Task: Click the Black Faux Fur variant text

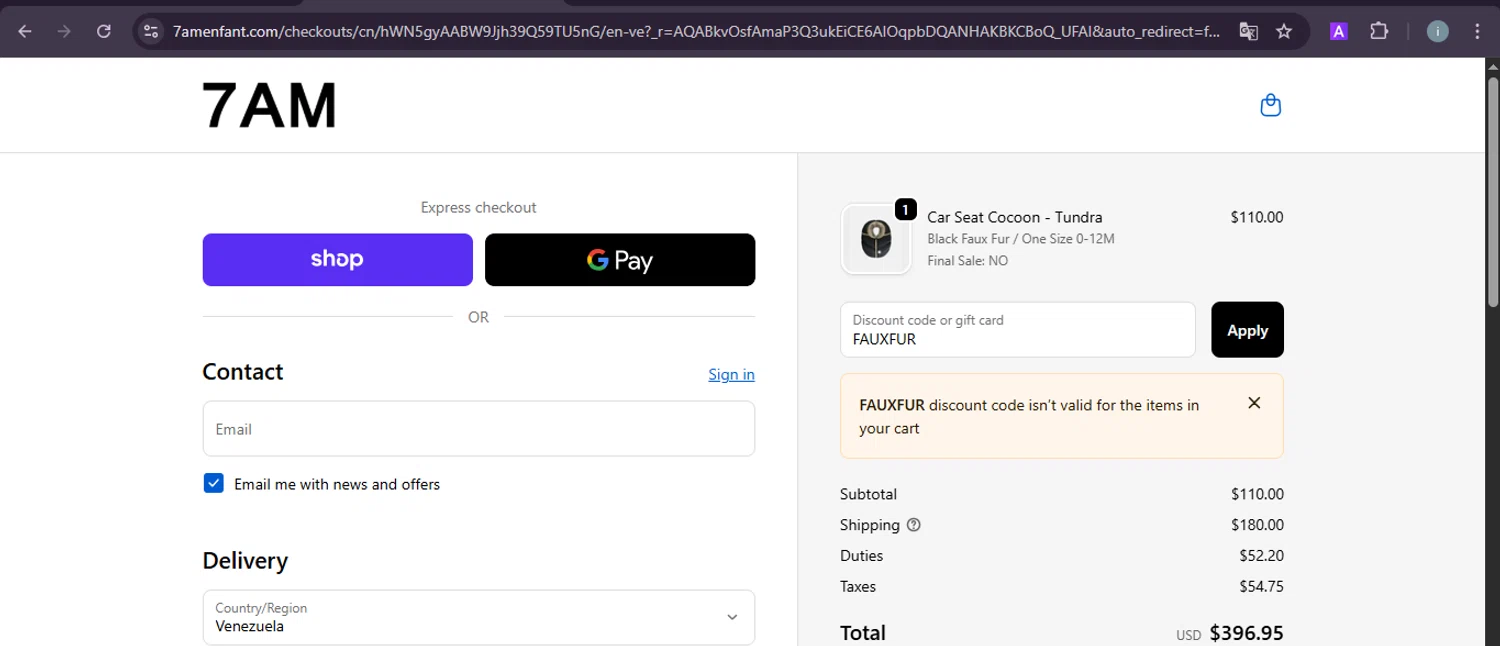Action: [1021, 239]
